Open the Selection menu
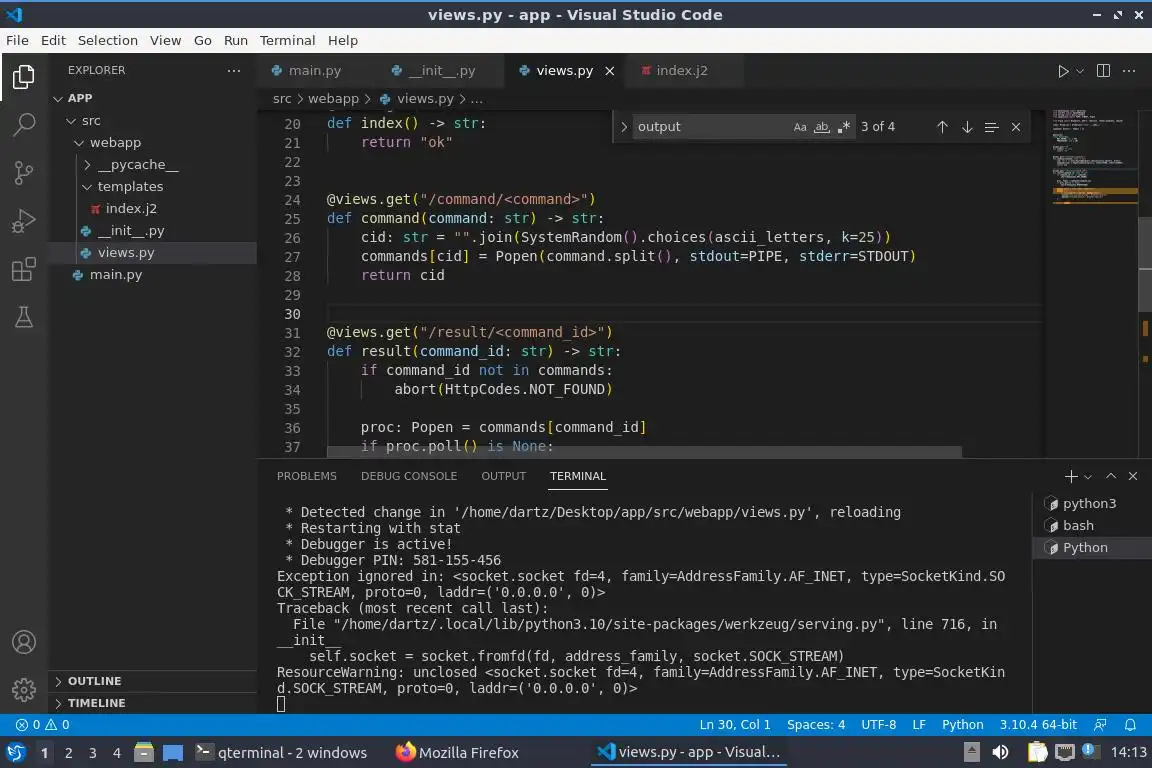 (107, 40)
